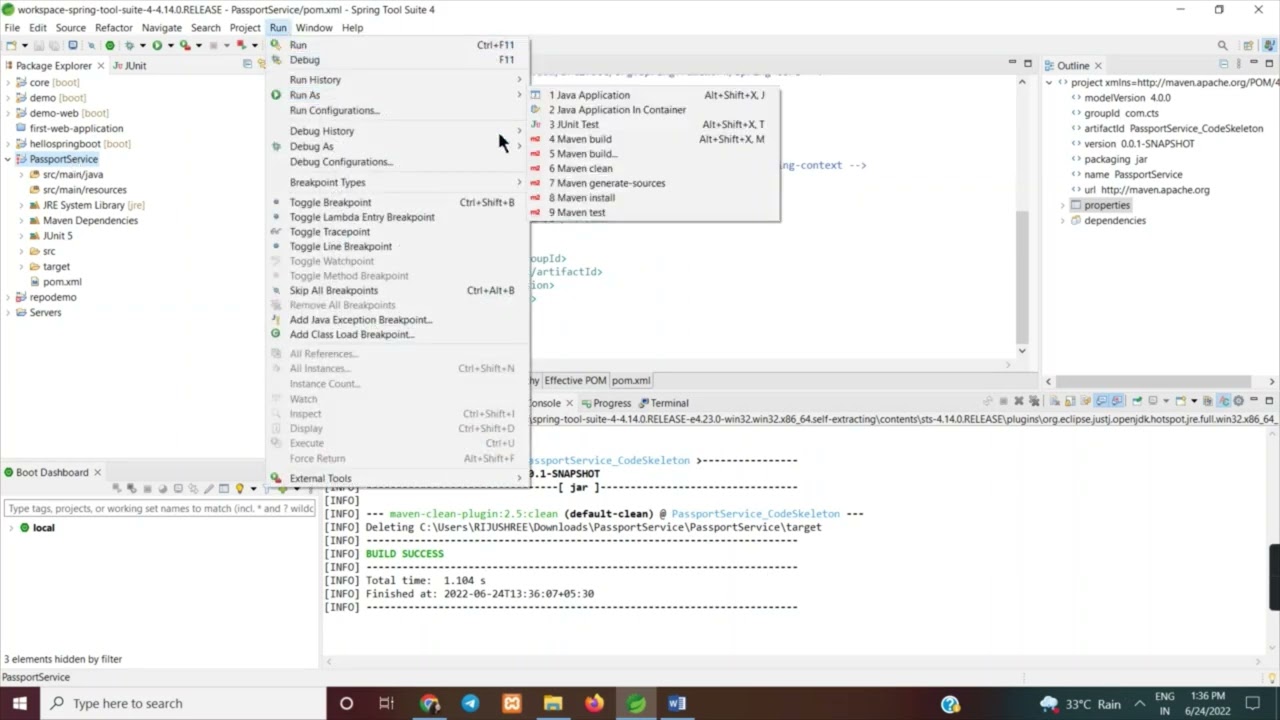
Task: Click the Boot Dashboard toolbar icon
Action: pyautogui.click(x=110, y=45)
